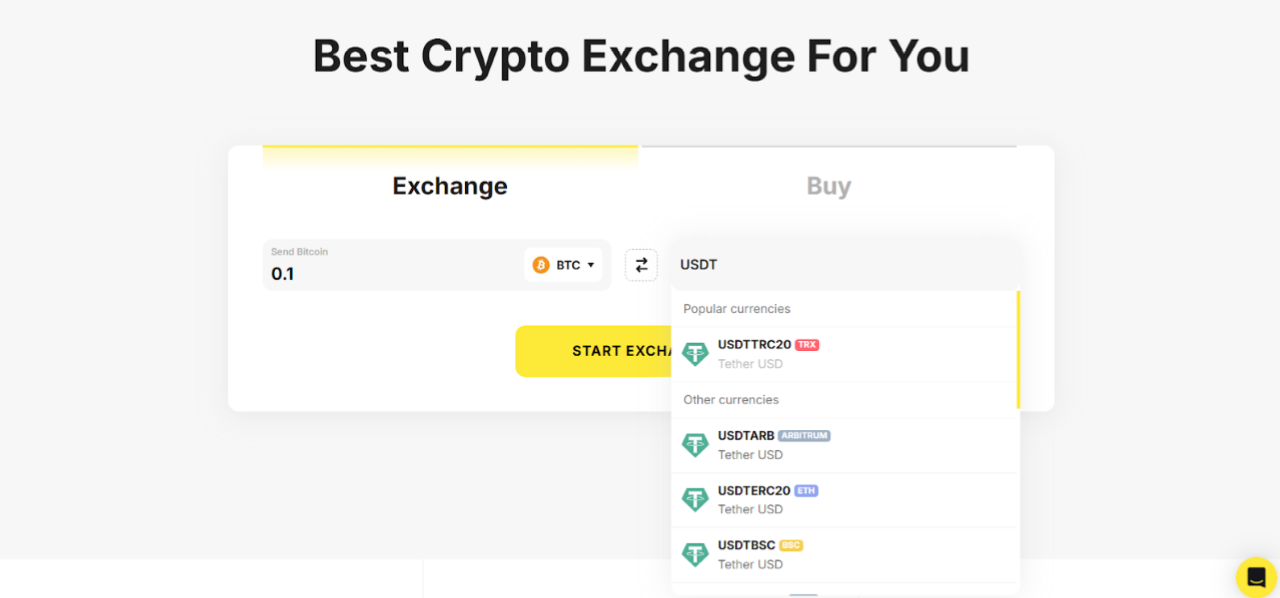Click the orange Bitcoin logo icon
This screenshot has width=1280, height=598.
[541, 265]
